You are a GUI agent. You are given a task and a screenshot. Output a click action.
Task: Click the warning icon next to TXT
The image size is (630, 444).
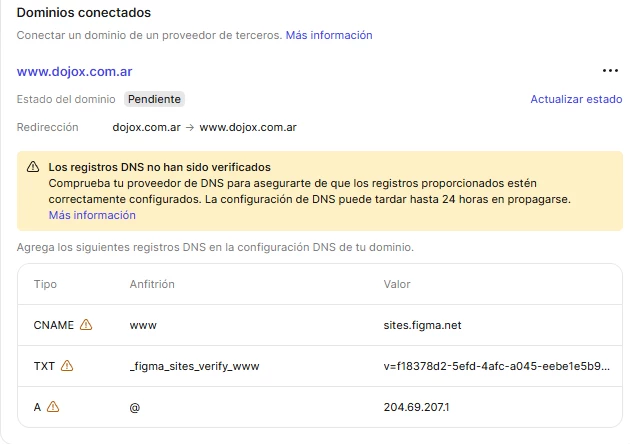click(67, 366)
